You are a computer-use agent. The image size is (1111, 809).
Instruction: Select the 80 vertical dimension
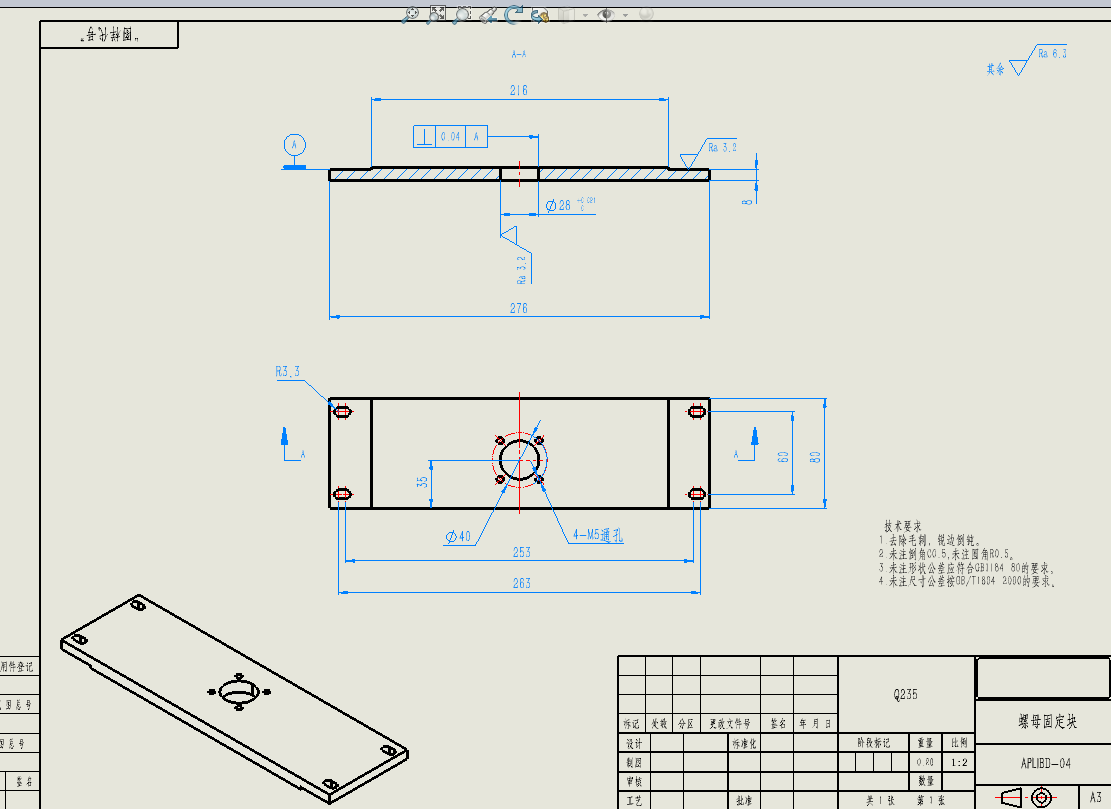point(816,457)
